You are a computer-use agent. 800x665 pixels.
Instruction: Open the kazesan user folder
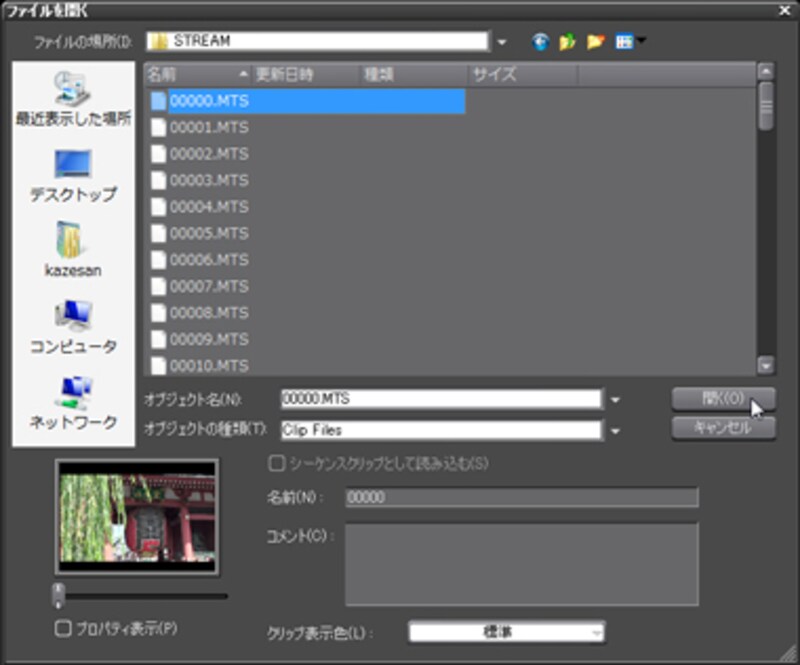pyautogui.click(x=73, y=252)
